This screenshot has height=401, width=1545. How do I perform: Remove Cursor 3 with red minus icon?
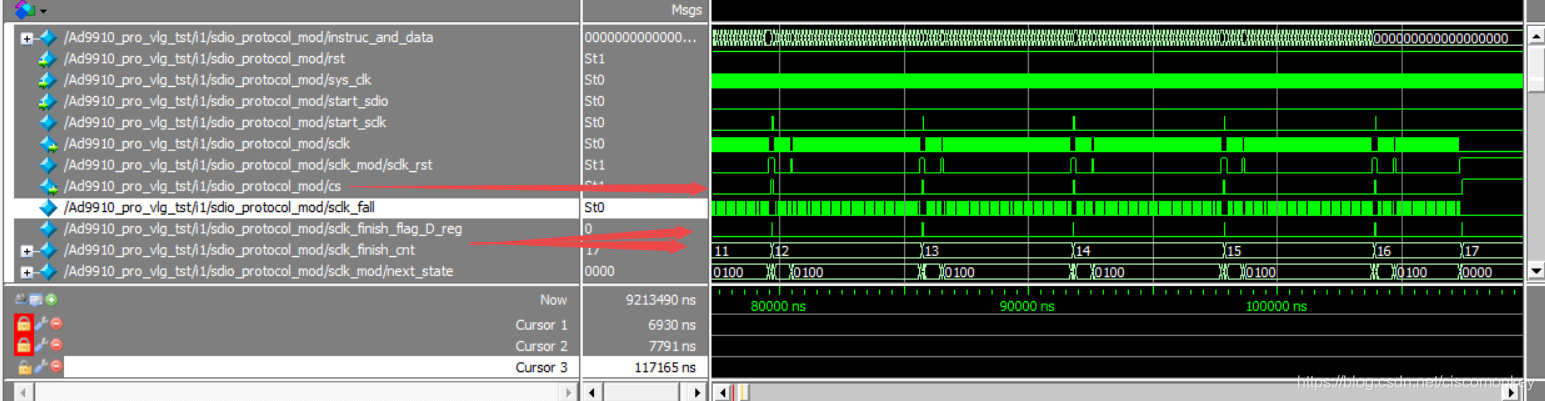pos(56,367)
